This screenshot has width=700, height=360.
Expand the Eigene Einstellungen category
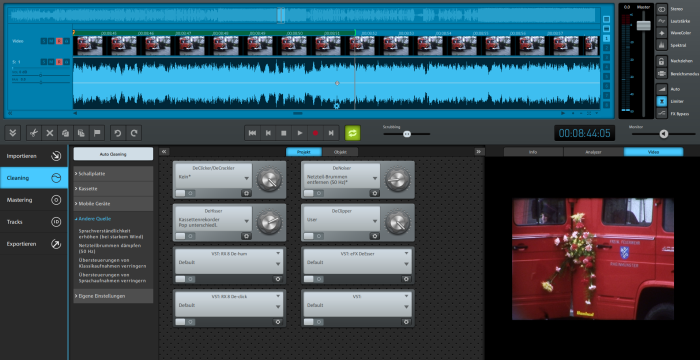coord(113,296)
